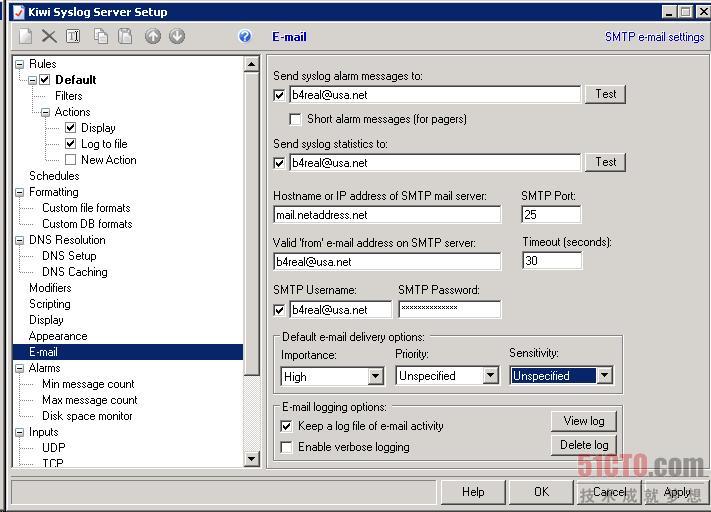Click the Move Down arrow icon
This screenshot has height=512, width=711.
pos(177,36)
